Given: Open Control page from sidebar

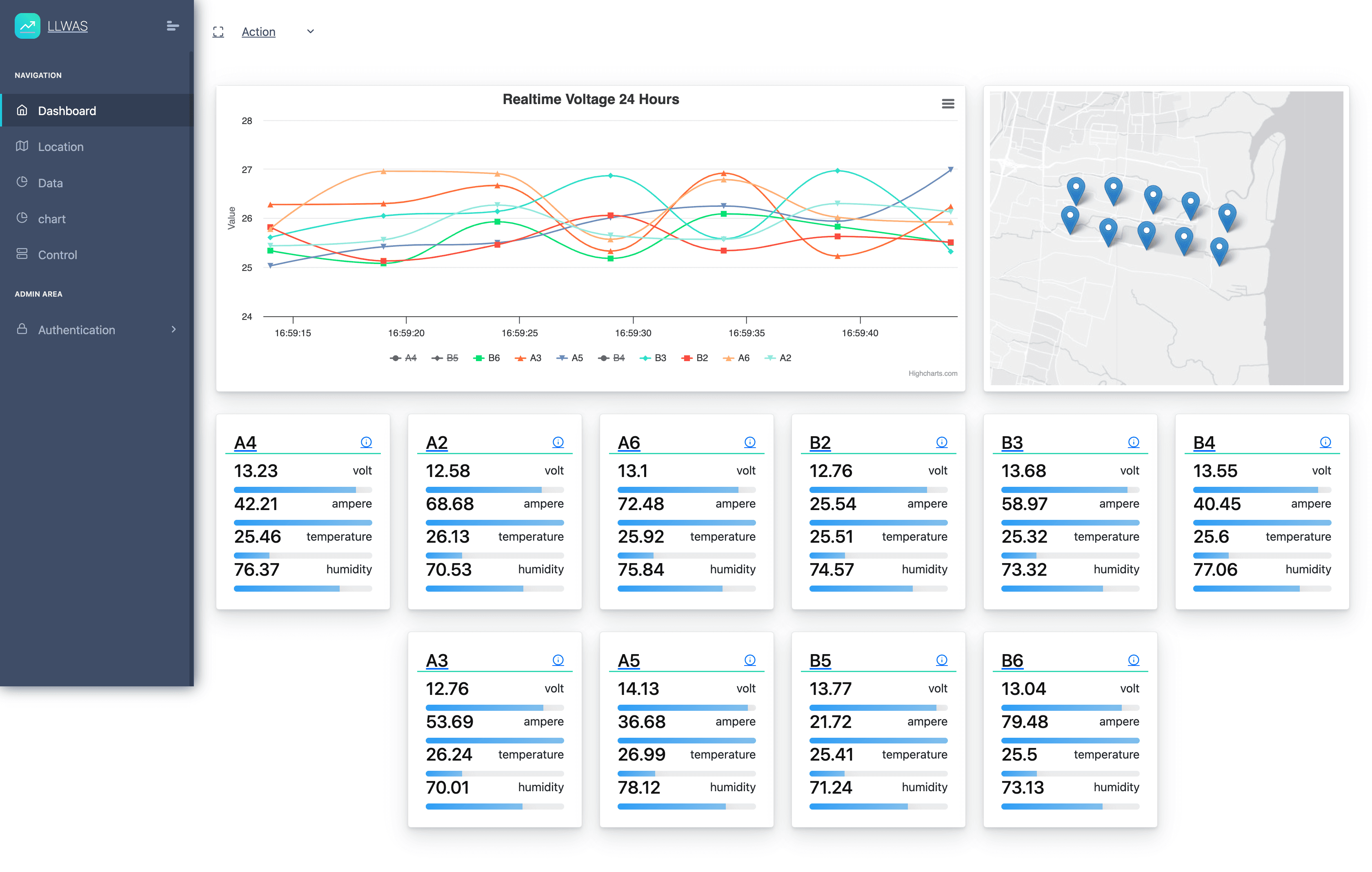Looking at the screenshot, I should point(97,255).
